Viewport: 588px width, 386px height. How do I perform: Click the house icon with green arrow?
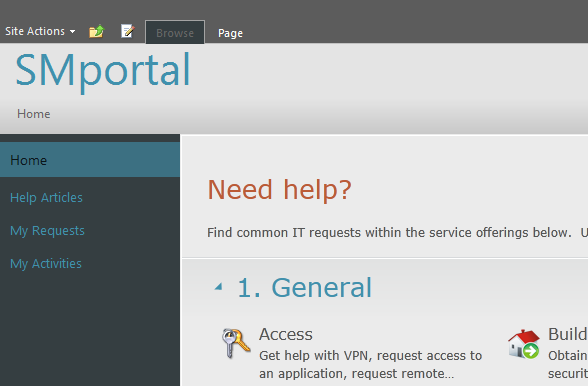coord(524,344)
